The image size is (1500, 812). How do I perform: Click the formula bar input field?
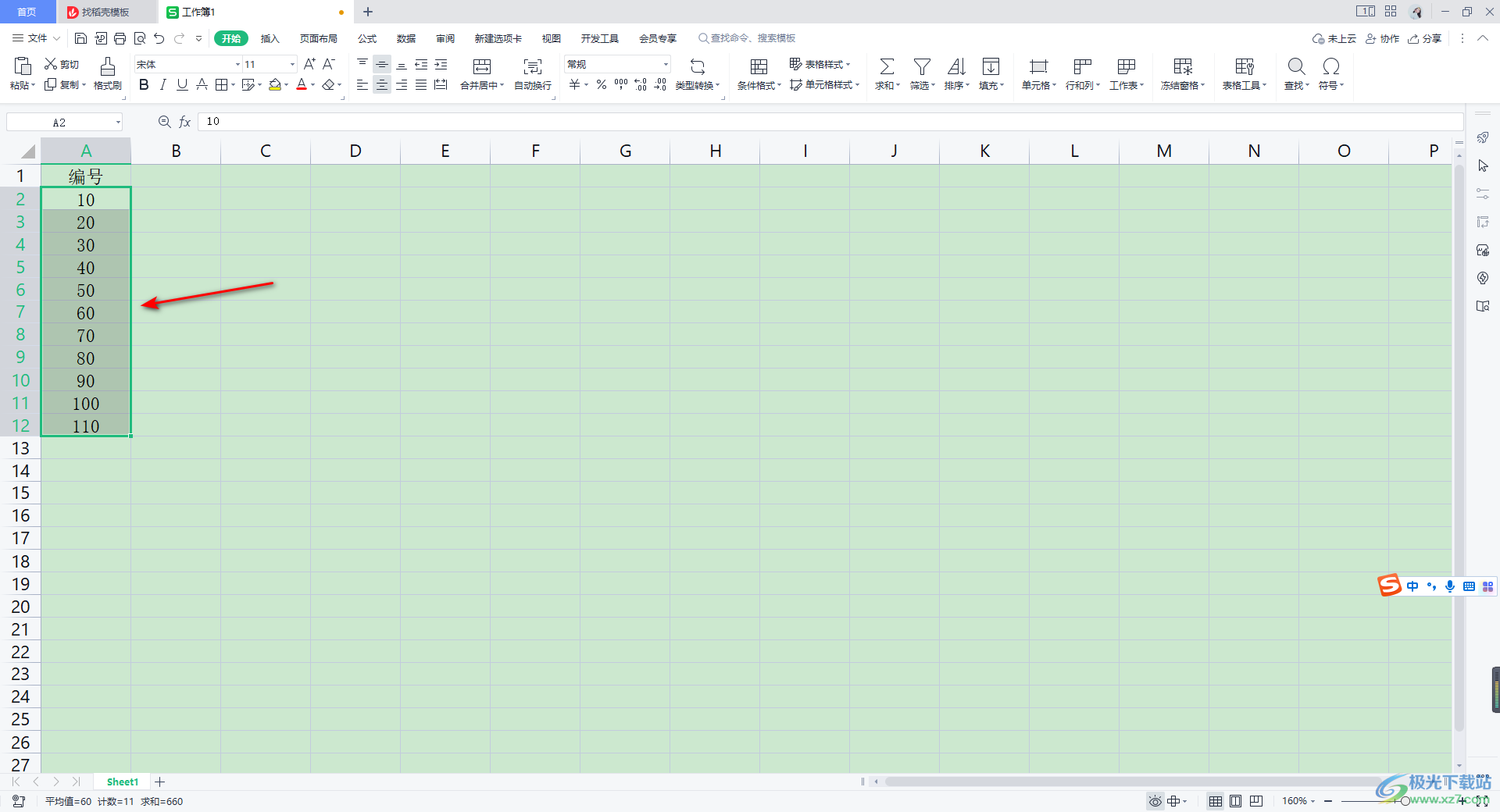(830, 122)
